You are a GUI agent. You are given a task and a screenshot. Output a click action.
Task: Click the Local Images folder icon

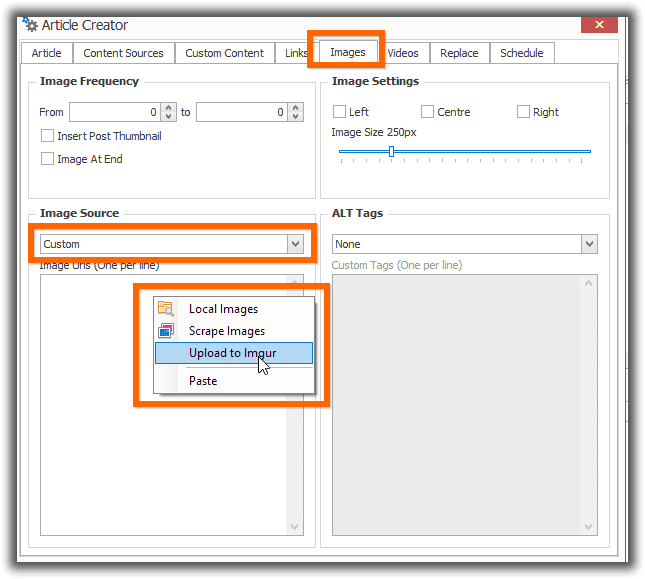point(166,308)
